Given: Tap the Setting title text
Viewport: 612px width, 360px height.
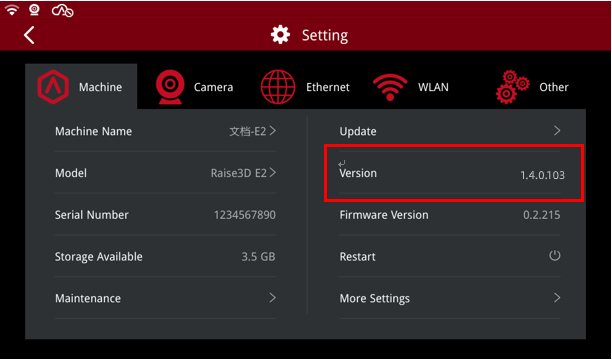Looking at the screenshot, I should [325, 36].
